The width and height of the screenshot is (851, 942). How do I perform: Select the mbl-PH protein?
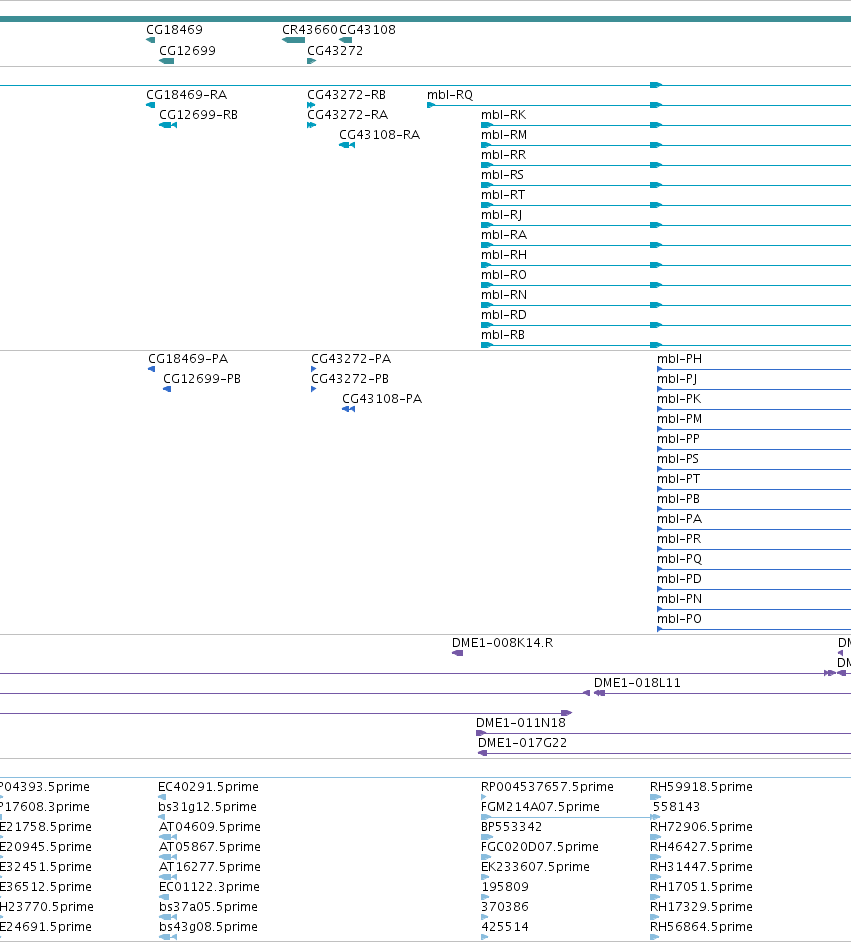coord(679,359)
